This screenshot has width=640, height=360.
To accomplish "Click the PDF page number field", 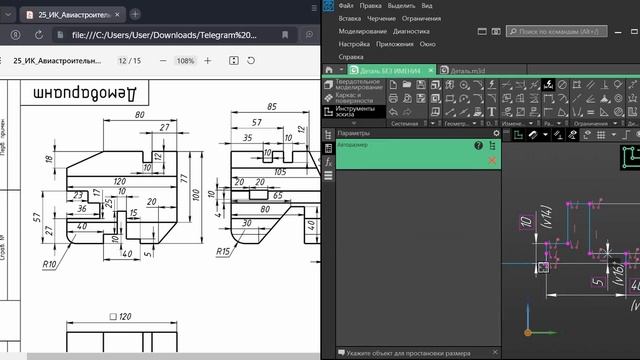I will coord(122,61).
